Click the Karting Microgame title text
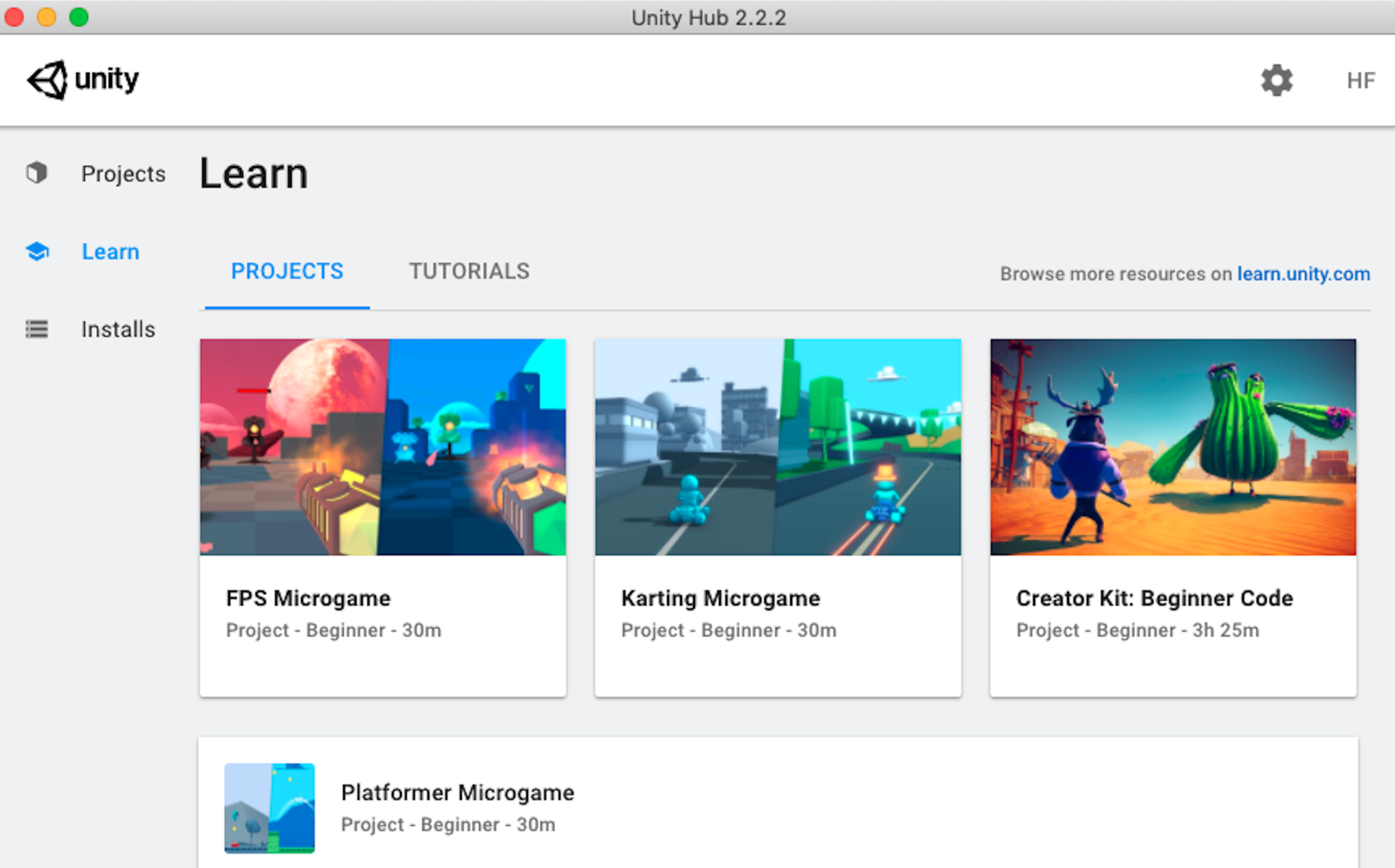 point(720,598)
